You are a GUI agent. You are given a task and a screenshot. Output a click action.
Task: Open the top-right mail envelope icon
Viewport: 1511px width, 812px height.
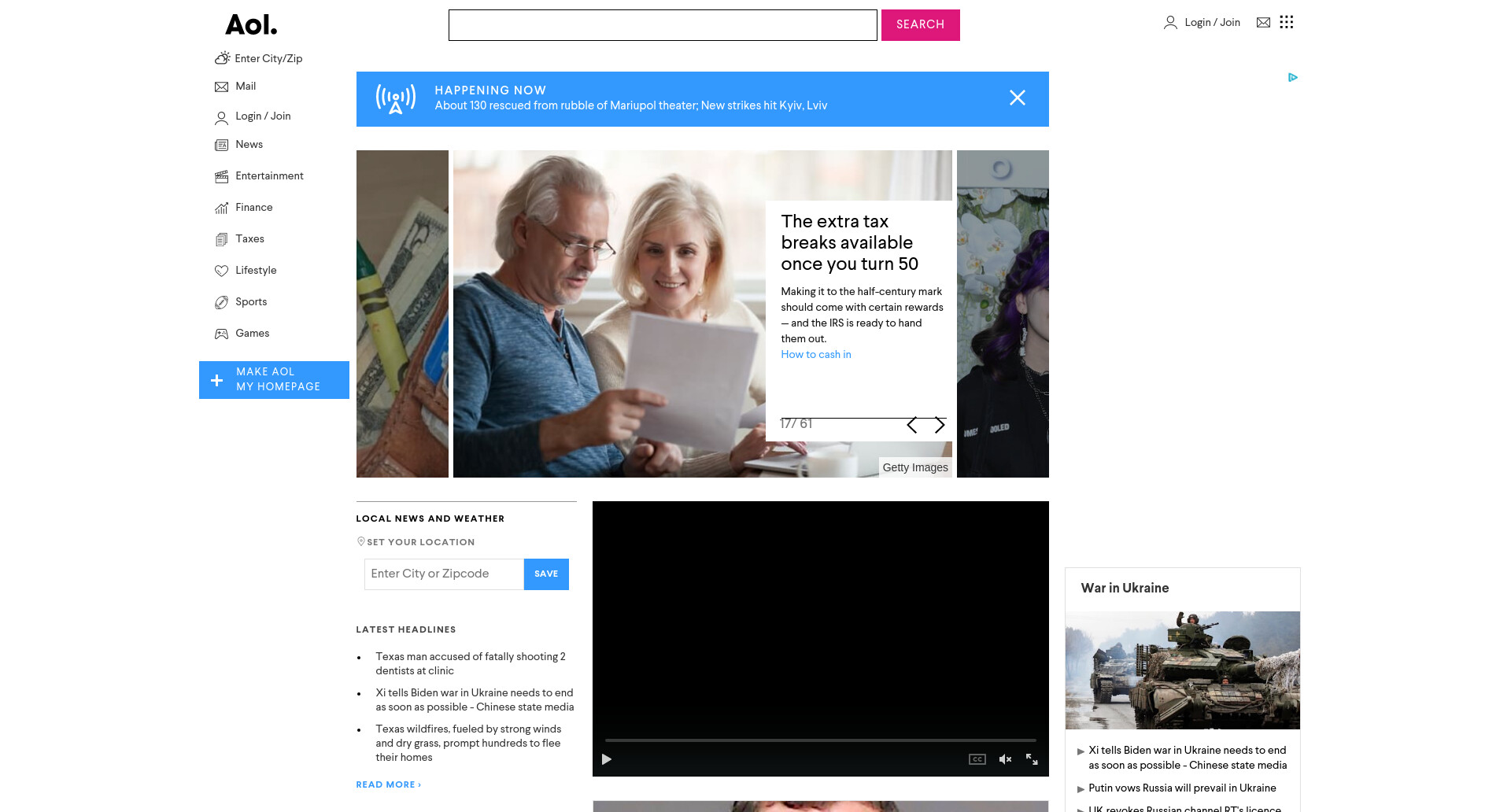[1263, 23]
